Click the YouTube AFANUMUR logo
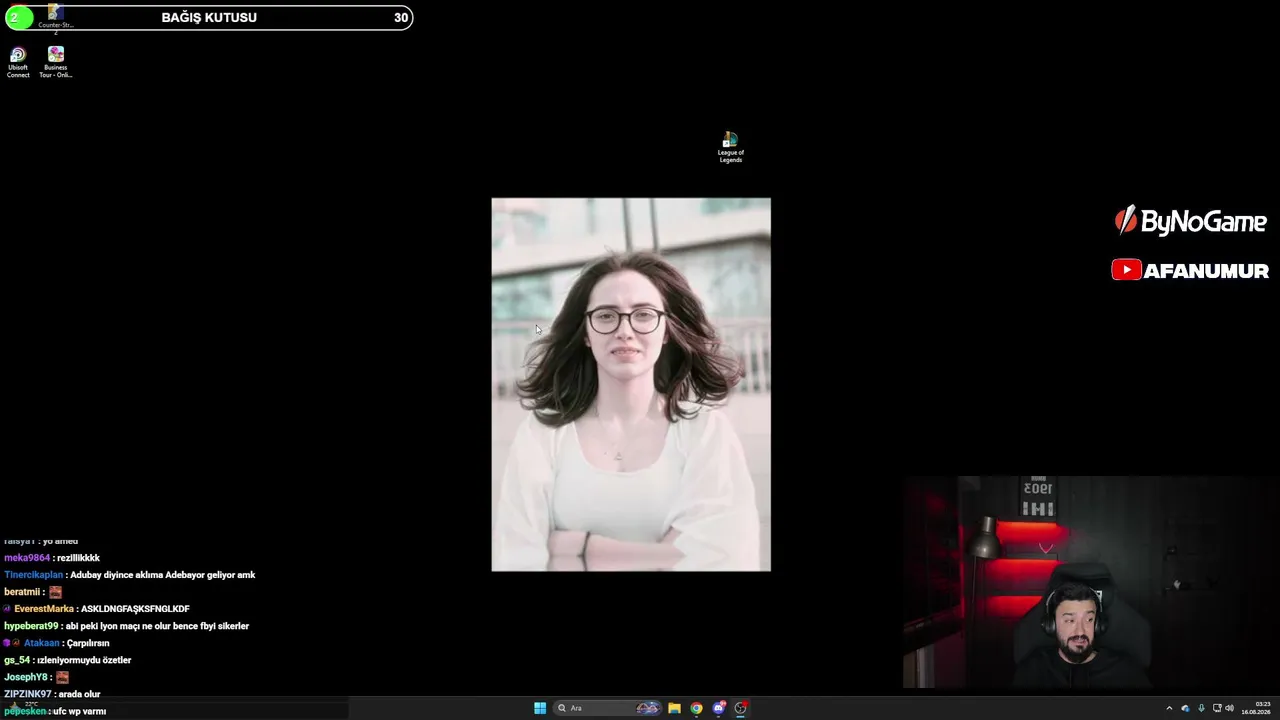The image size is (1280, 720). click(x=1190, y=270)
